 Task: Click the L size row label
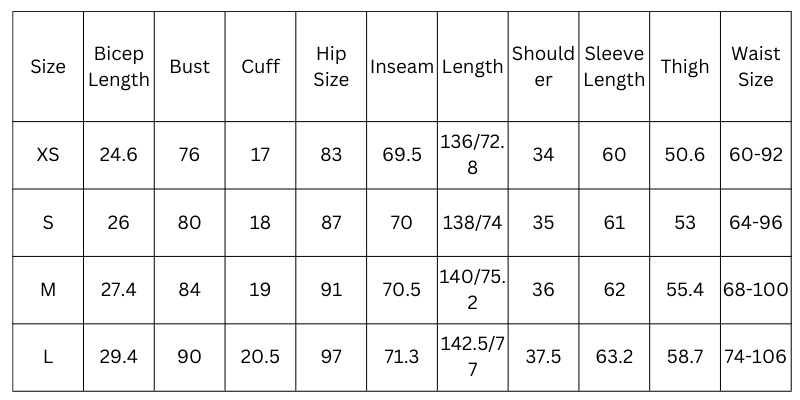pyautogui.click(x=48, y=357)
